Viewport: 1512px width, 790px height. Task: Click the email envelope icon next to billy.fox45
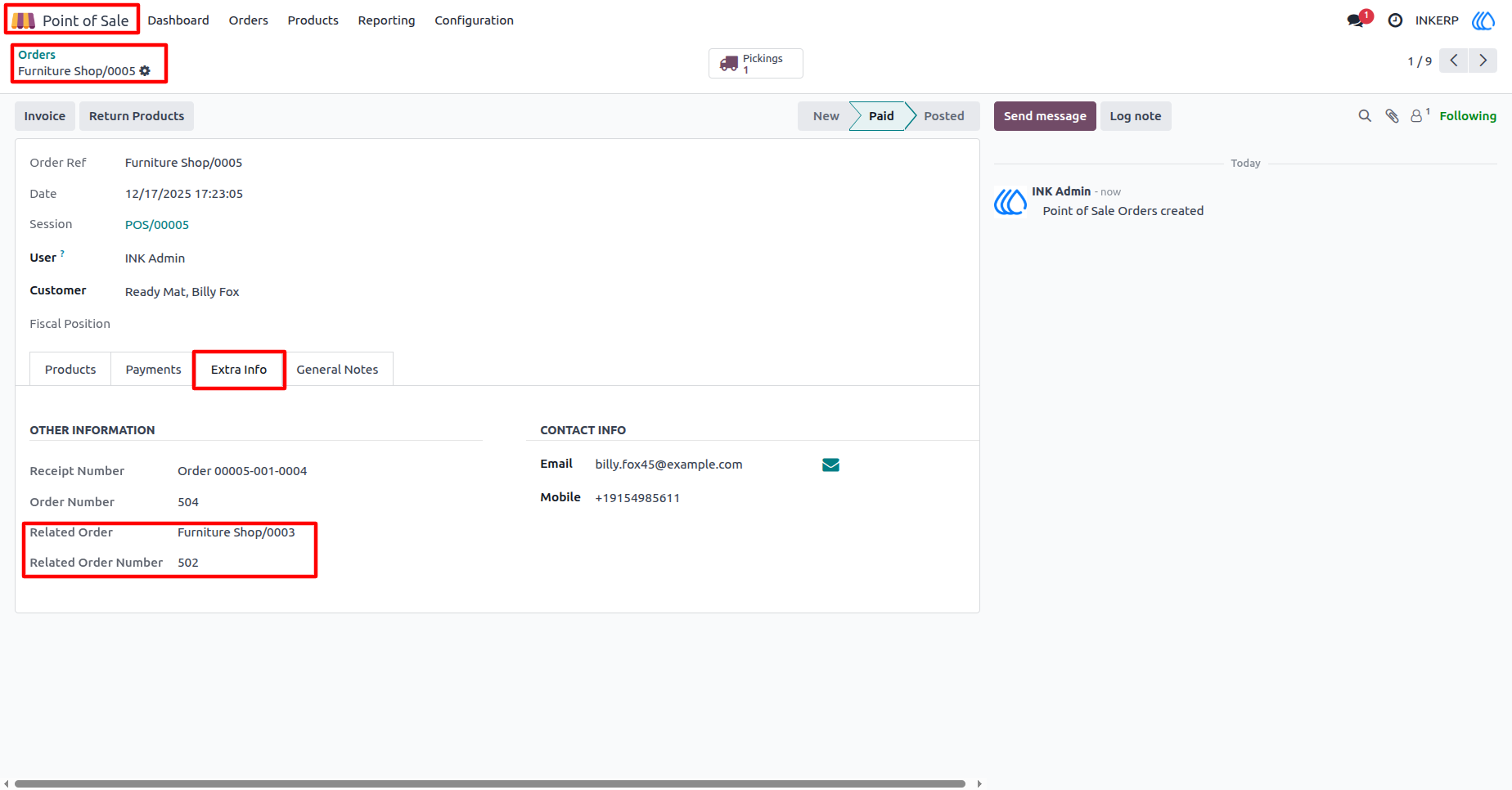coord(830,465)
